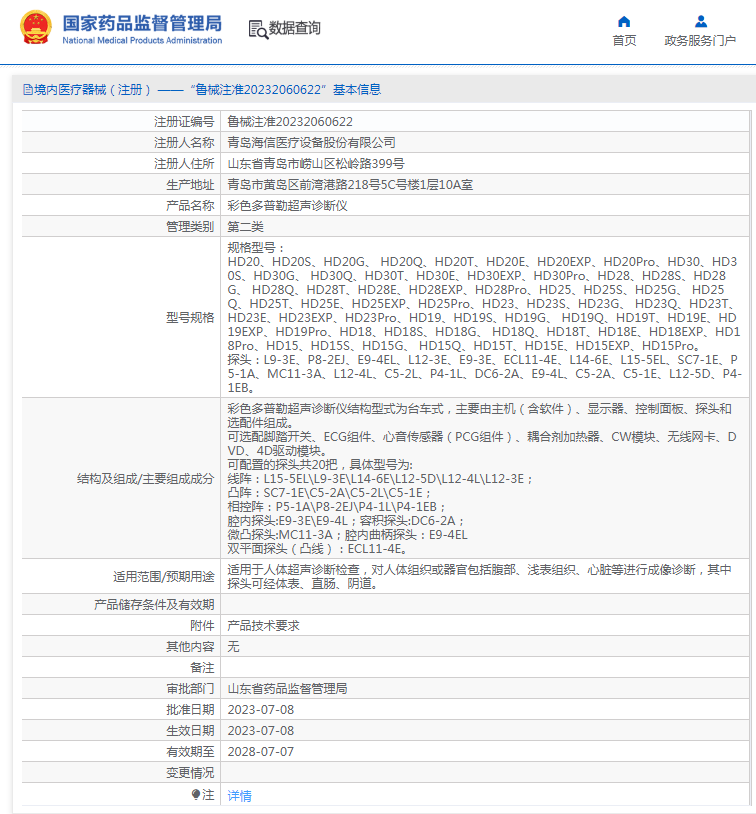Click the 注册人住所 label
Screen dimensions: 756x814
pos(184,164)
